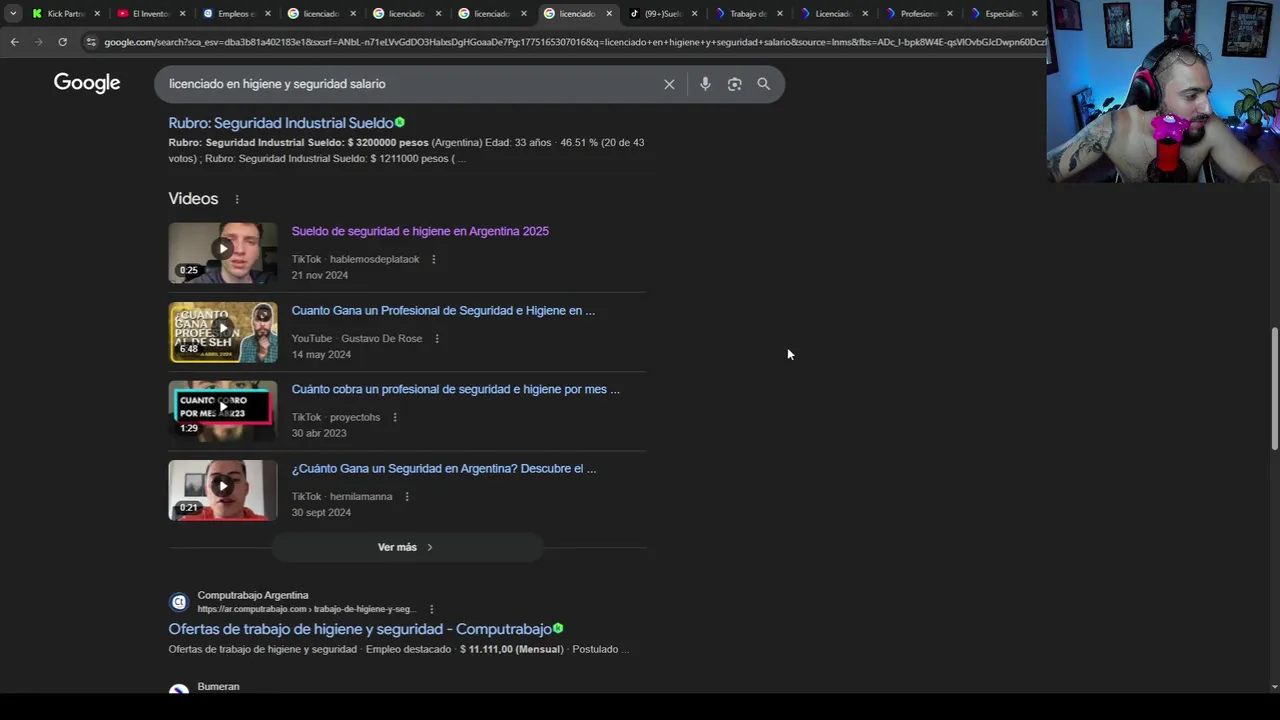Click the search box with 'licenciado en higiene'

pyautogui.click(x=410, y=84)
